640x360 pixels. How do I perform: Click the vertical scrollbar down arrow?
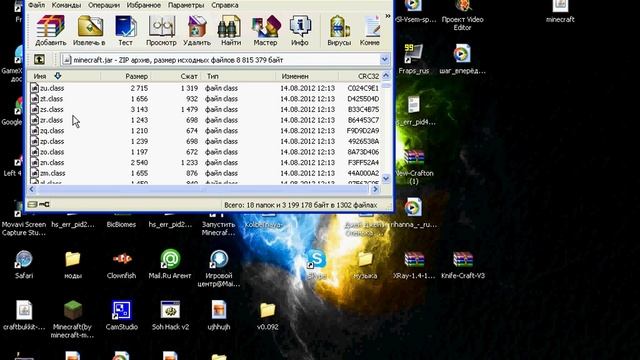pos(386,178)
